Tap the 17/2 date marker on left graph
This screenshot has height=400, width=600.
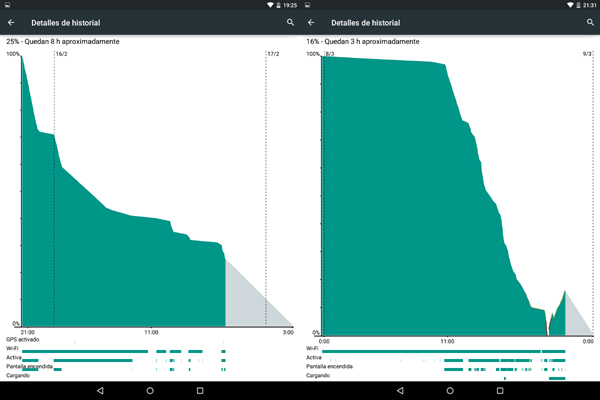273,54
